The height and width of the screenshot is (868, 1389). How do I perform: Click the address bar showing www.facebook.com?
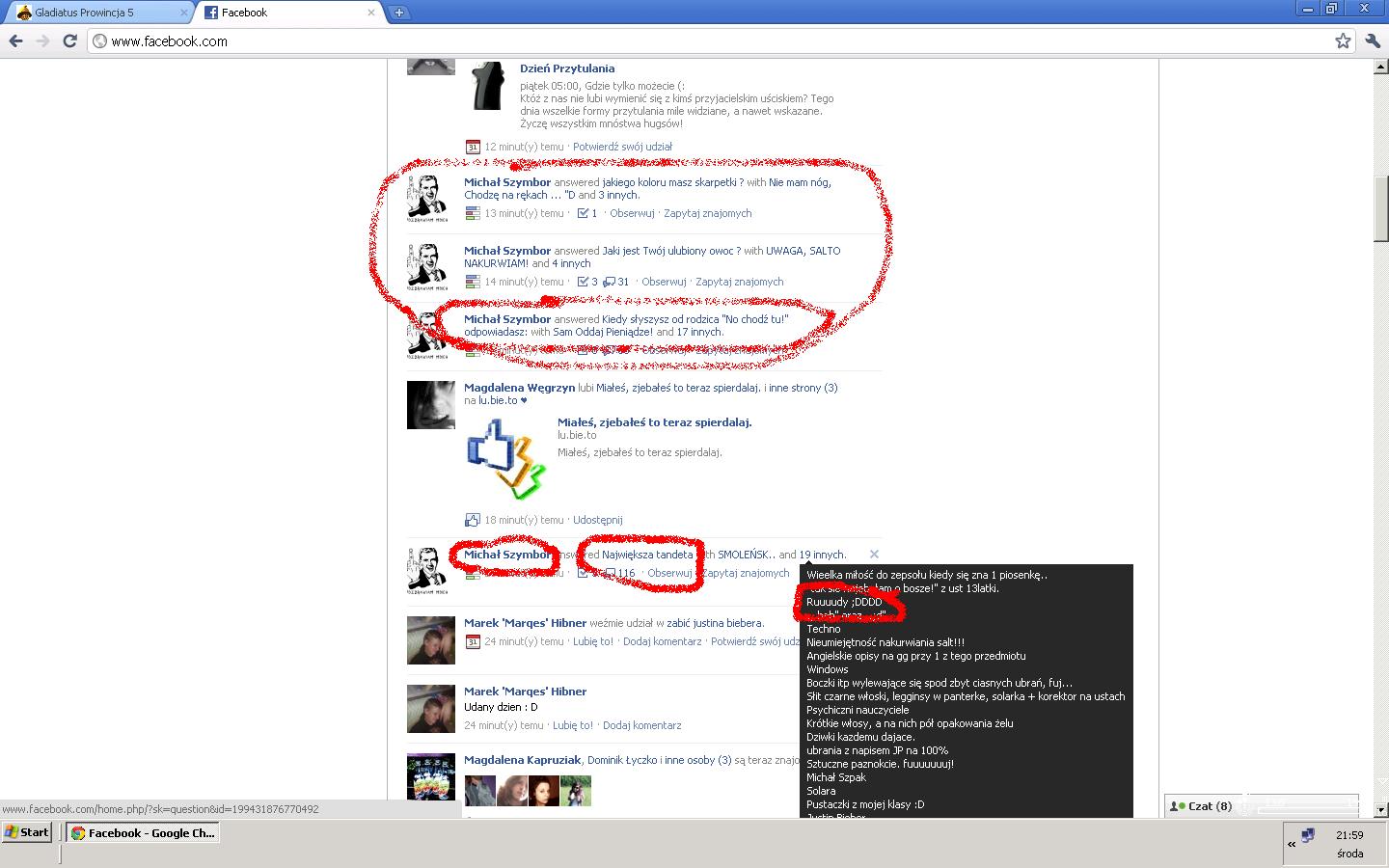(x=675, y=41)
